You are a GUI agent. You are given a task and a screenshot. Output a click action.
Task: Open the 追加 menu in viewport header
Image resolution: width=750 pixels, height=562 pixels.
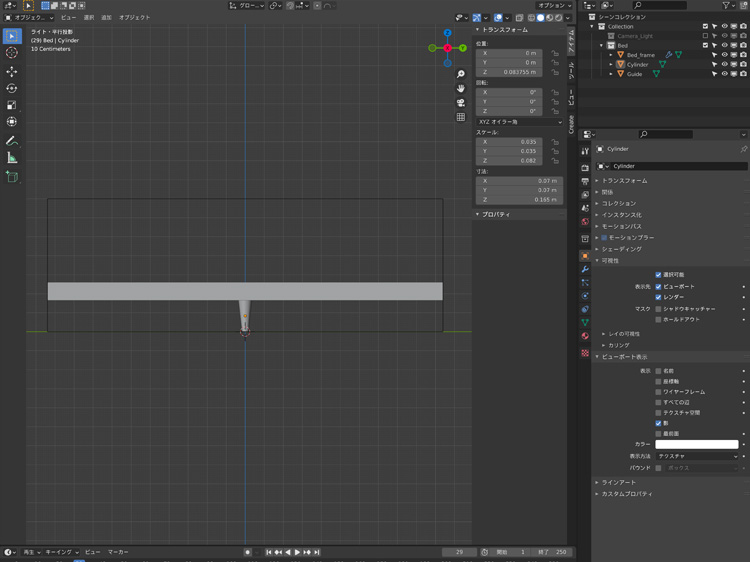(106, 17)
